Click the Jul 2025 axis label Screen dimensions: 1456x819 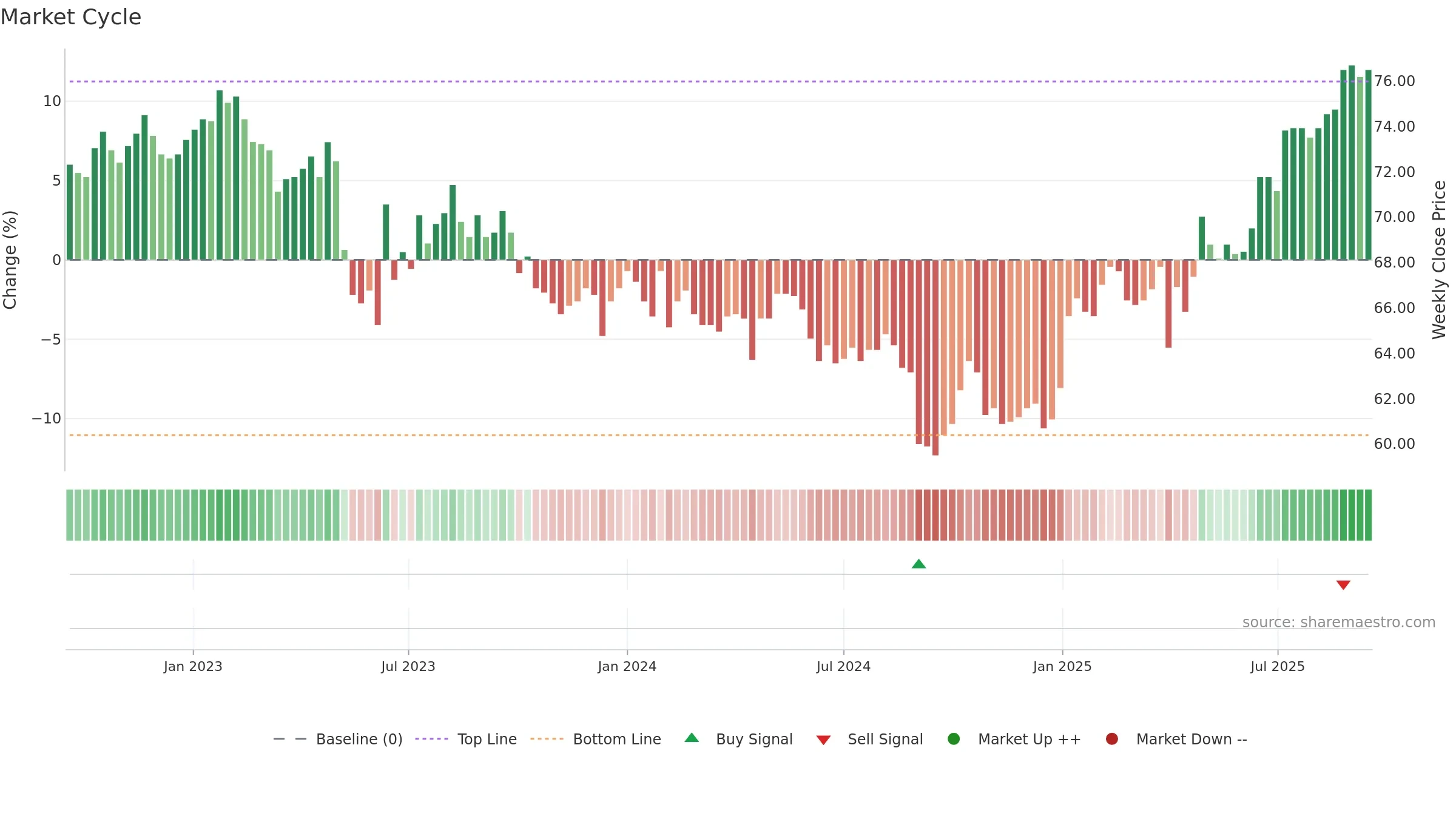(1278, 666)
